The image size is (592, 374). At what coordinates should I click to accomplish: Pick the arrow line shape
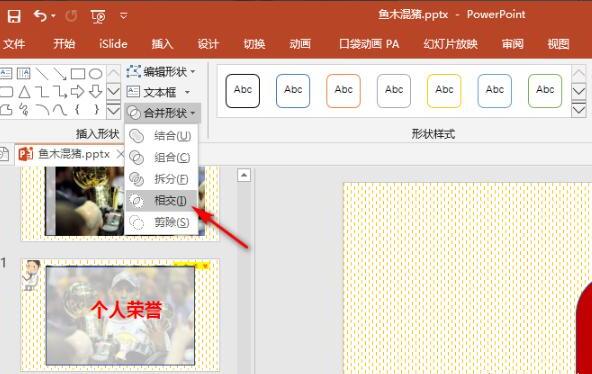[60, 74]
